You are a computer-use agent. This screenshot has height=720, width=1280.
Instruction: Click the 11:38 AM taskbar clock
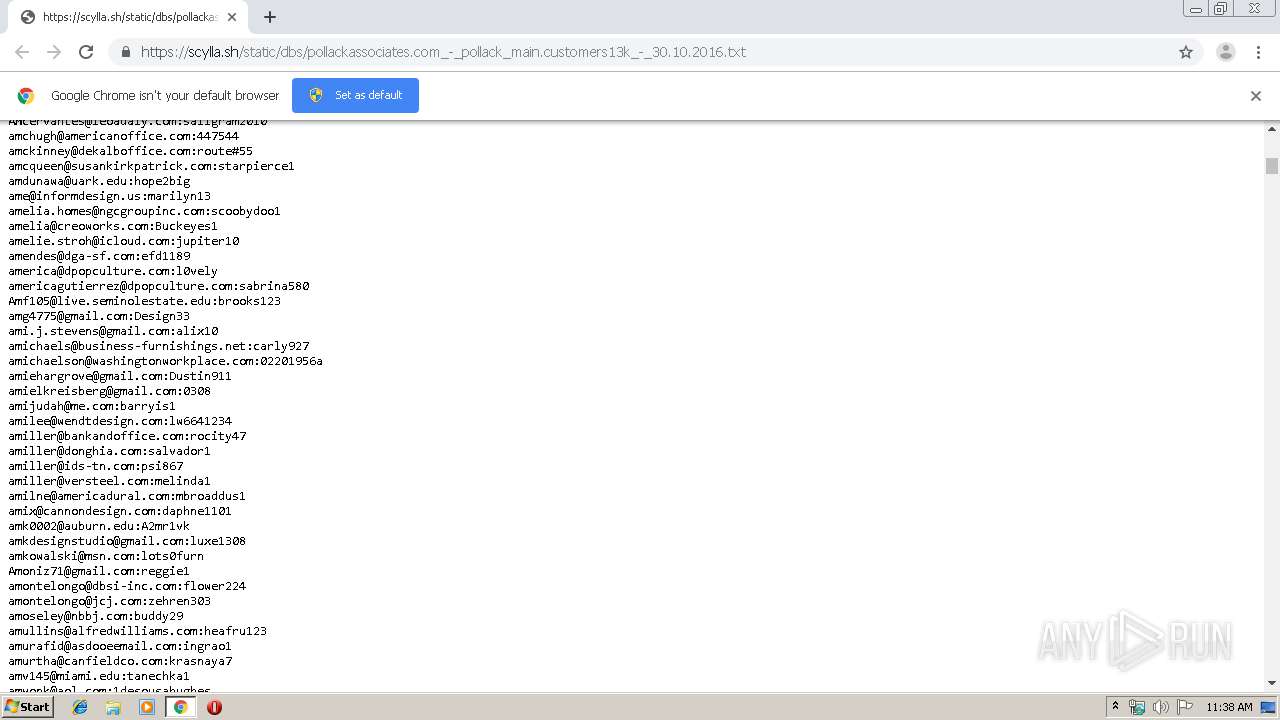pyautogui.click(x=1229, y=707)
